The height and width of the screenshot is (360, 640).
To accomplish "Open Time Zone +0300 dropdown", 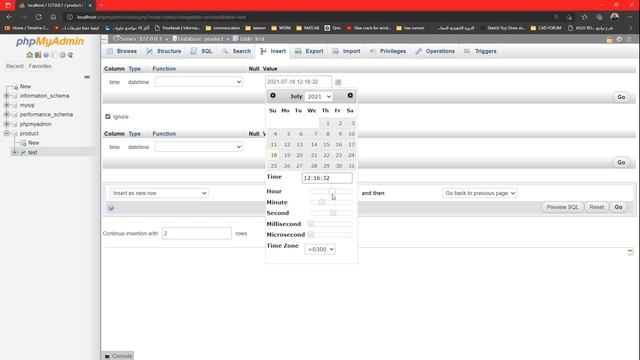I will coord(320,249).
